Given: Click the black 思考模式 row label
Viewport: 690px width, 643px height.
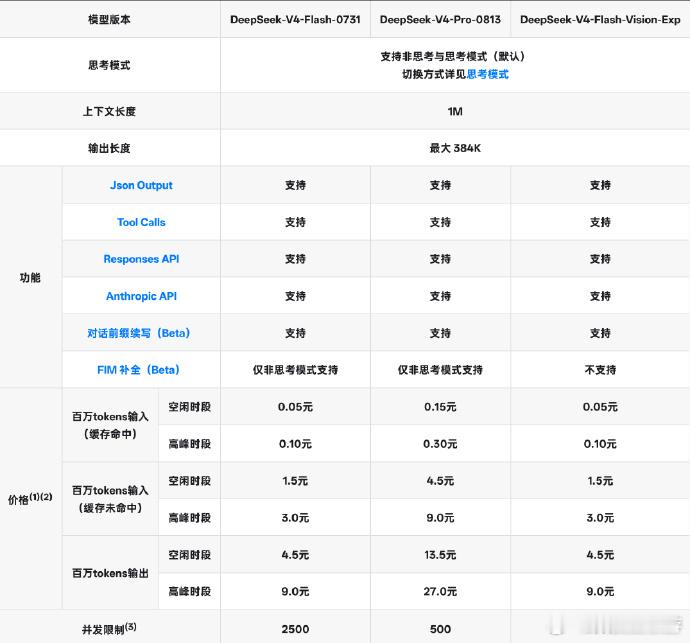Looking at the screenshot, I should [109, 65].
